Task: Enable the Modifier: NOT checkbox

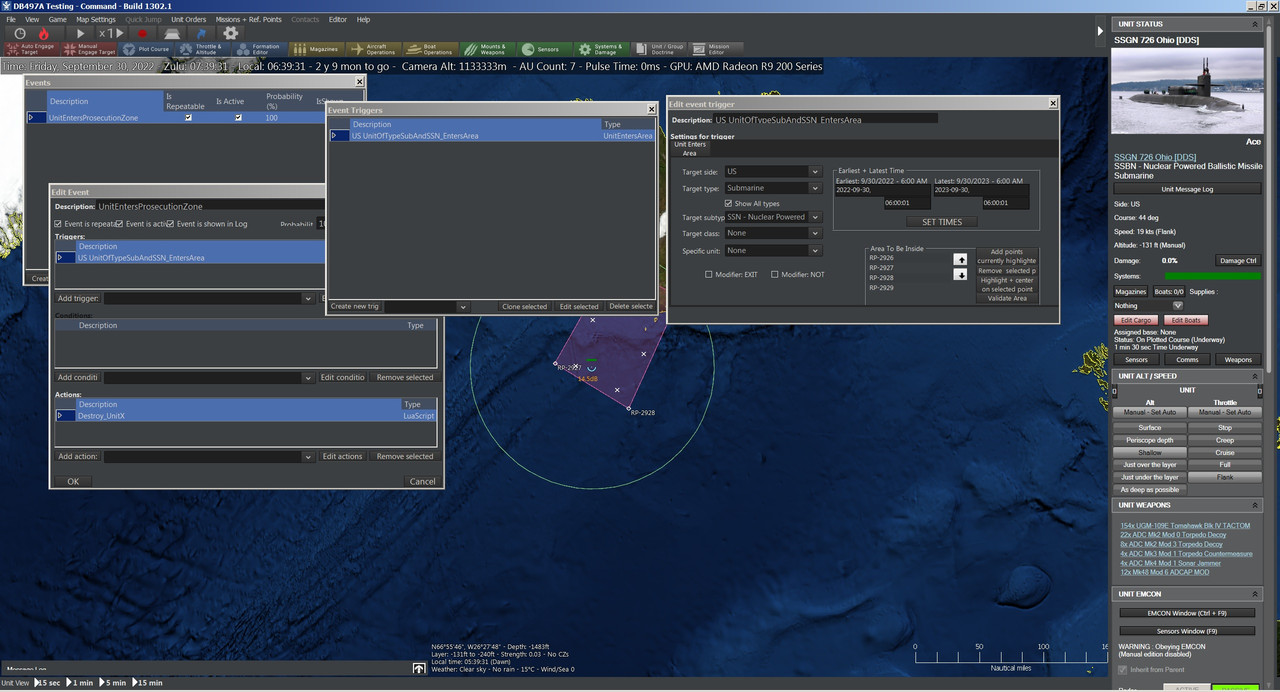Action: coord(774,274)
